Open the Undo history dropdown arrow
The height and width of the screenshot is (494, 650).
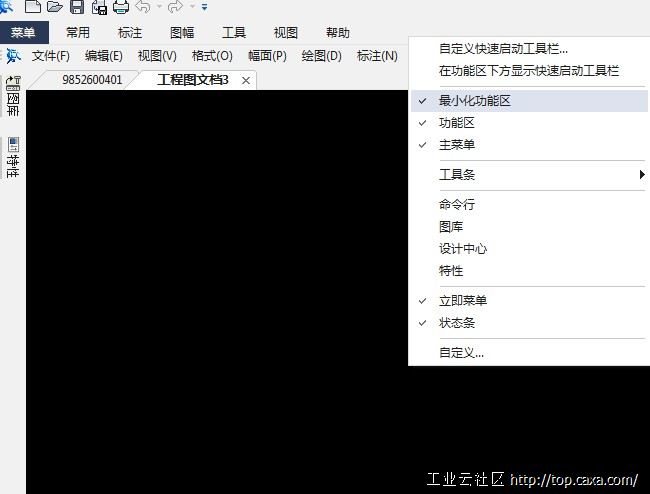tap(159, 6)
